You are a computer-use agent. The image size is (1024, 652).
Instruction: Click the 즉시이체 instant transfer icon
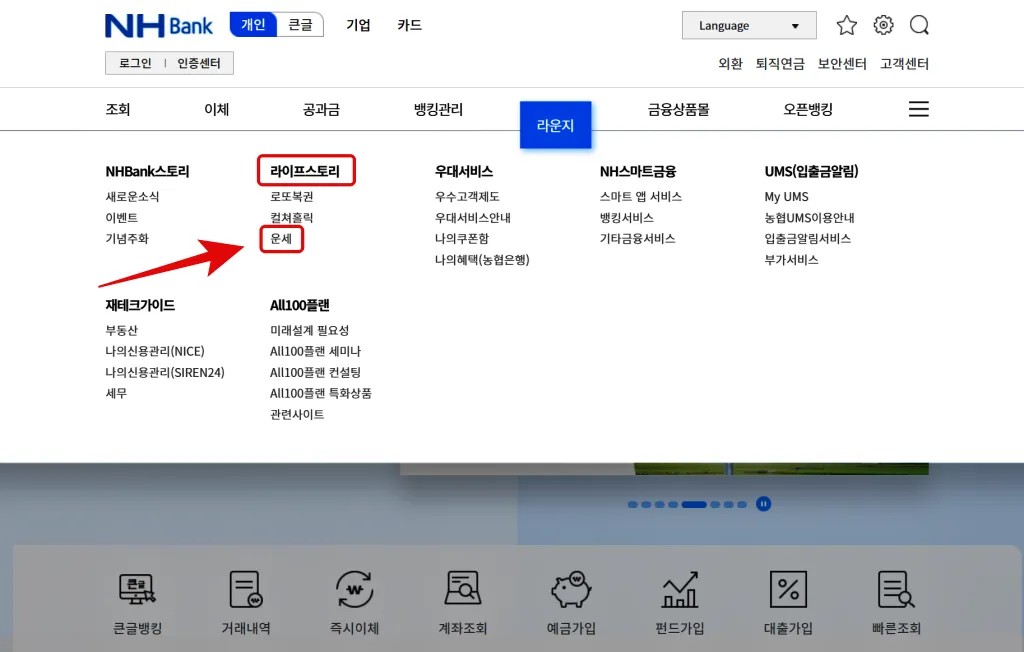pyautogui.click(x=353, y=597)
